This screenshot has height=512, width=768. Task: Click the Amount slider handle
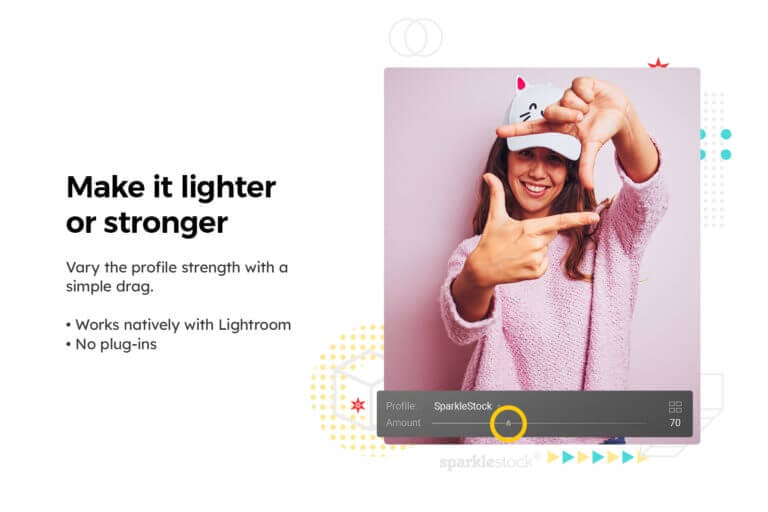[508, 423]
